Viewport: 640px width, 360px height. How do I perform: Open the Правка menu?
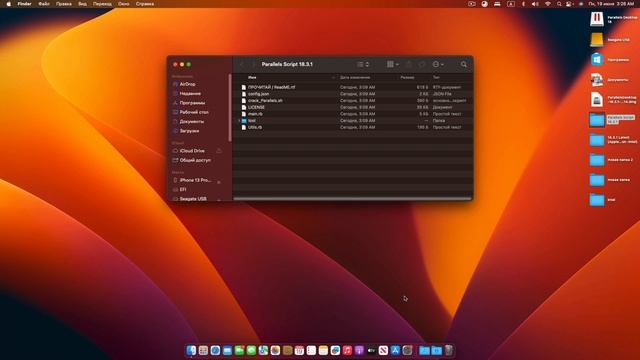[64, 4]
